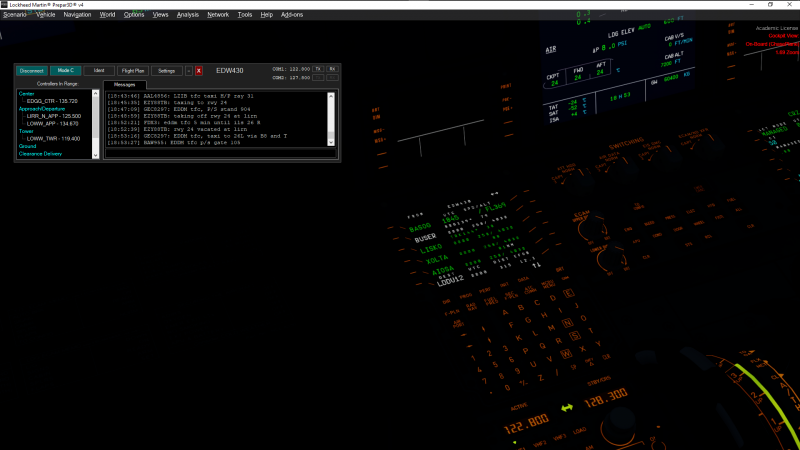Open the Network menu
The width and height of the screenshot is (800, 450).
coord(218,15)
